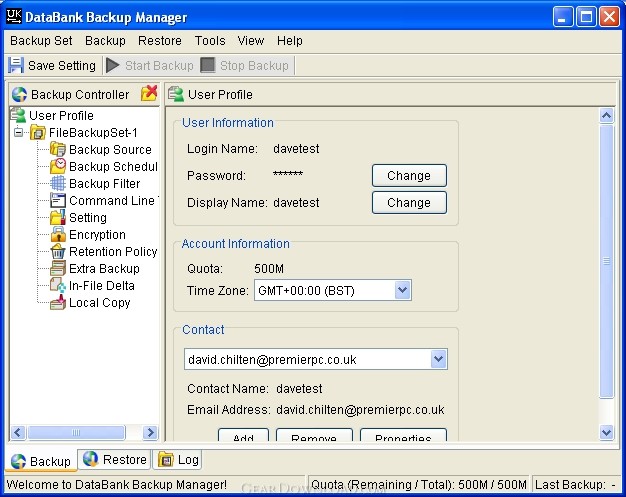The image size is (626, 497).
Task: Switch to the Log bottom tab
Action: (178, 460)
